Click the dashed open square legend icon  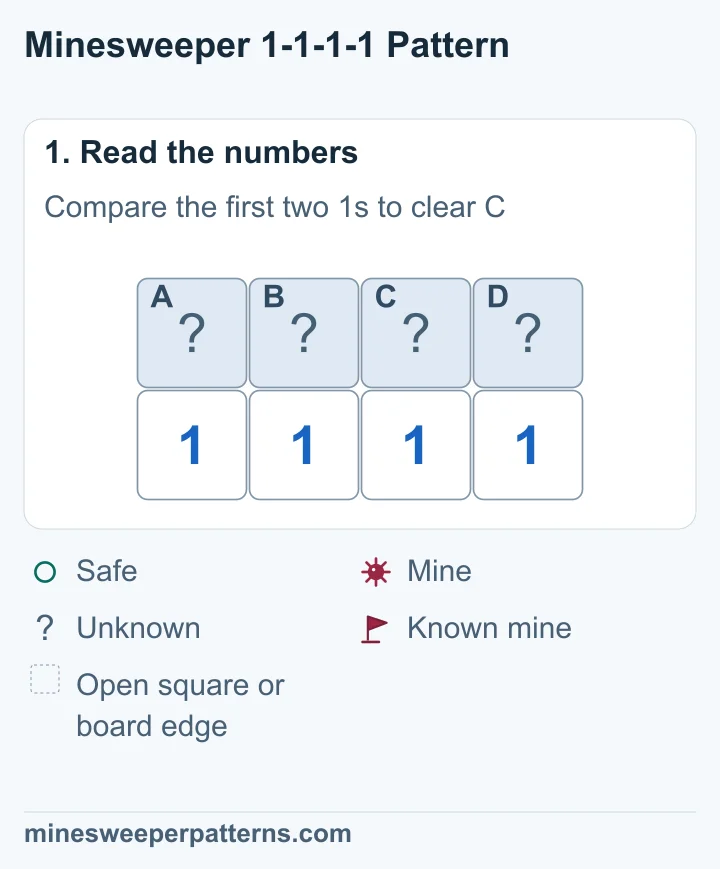click(45, 679)
